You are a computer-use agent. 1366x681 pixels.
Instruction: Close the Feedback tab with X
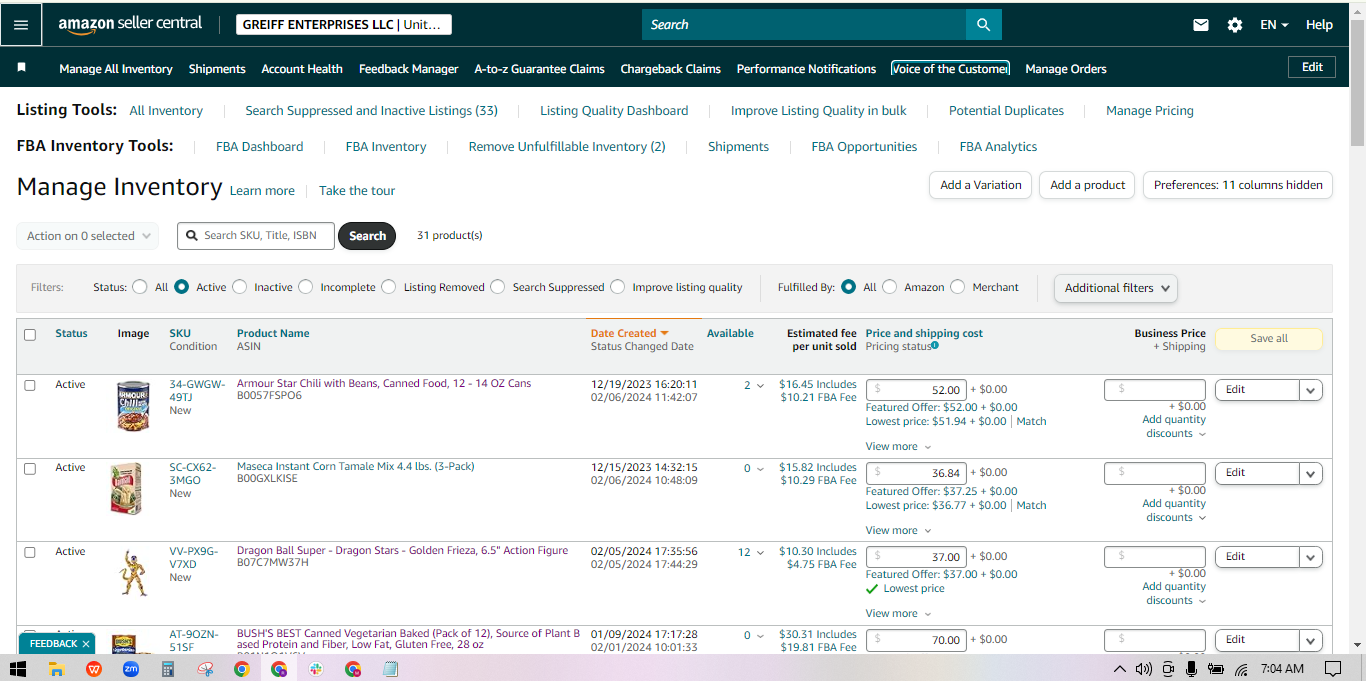pos(86,644)
